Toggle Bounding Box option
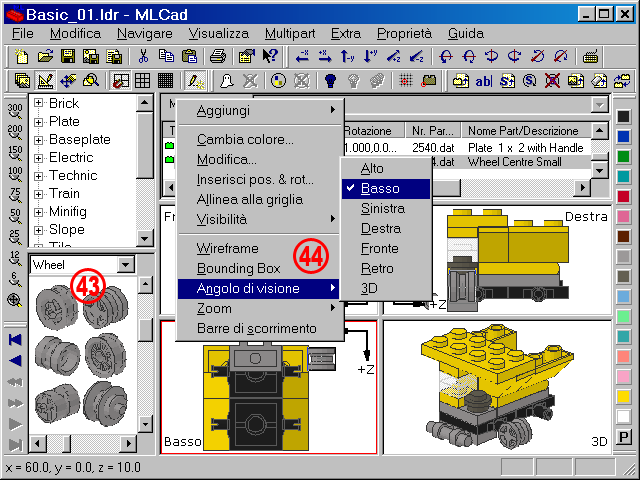The width and height of the screenshot is (640, 480). [260, 268]
